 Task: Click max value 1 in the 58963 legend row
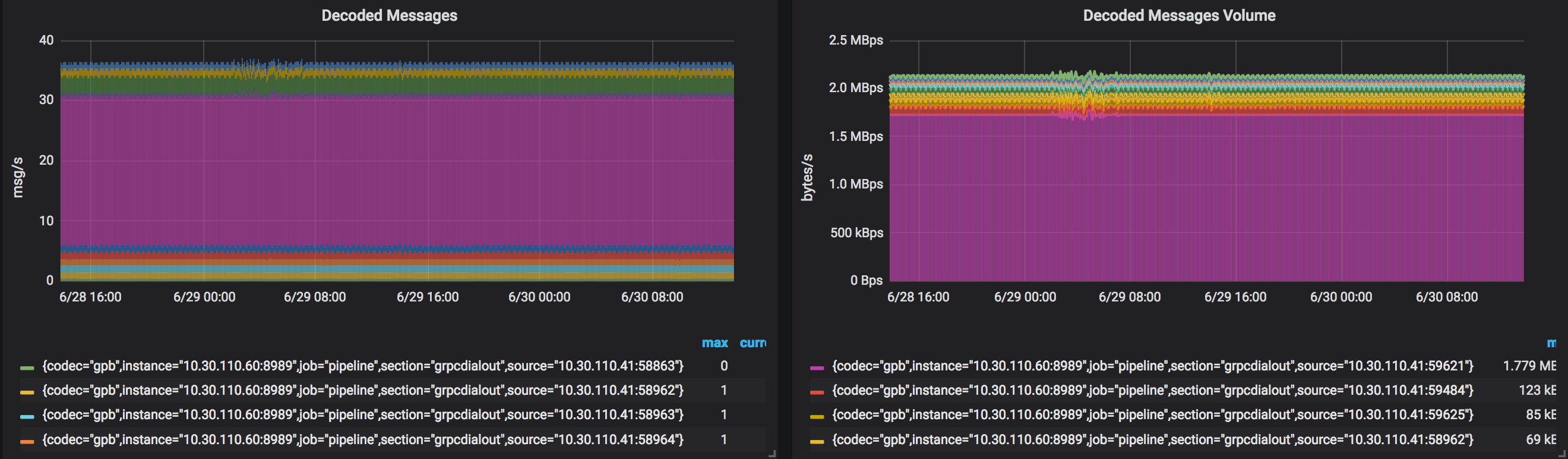(724, 414)
